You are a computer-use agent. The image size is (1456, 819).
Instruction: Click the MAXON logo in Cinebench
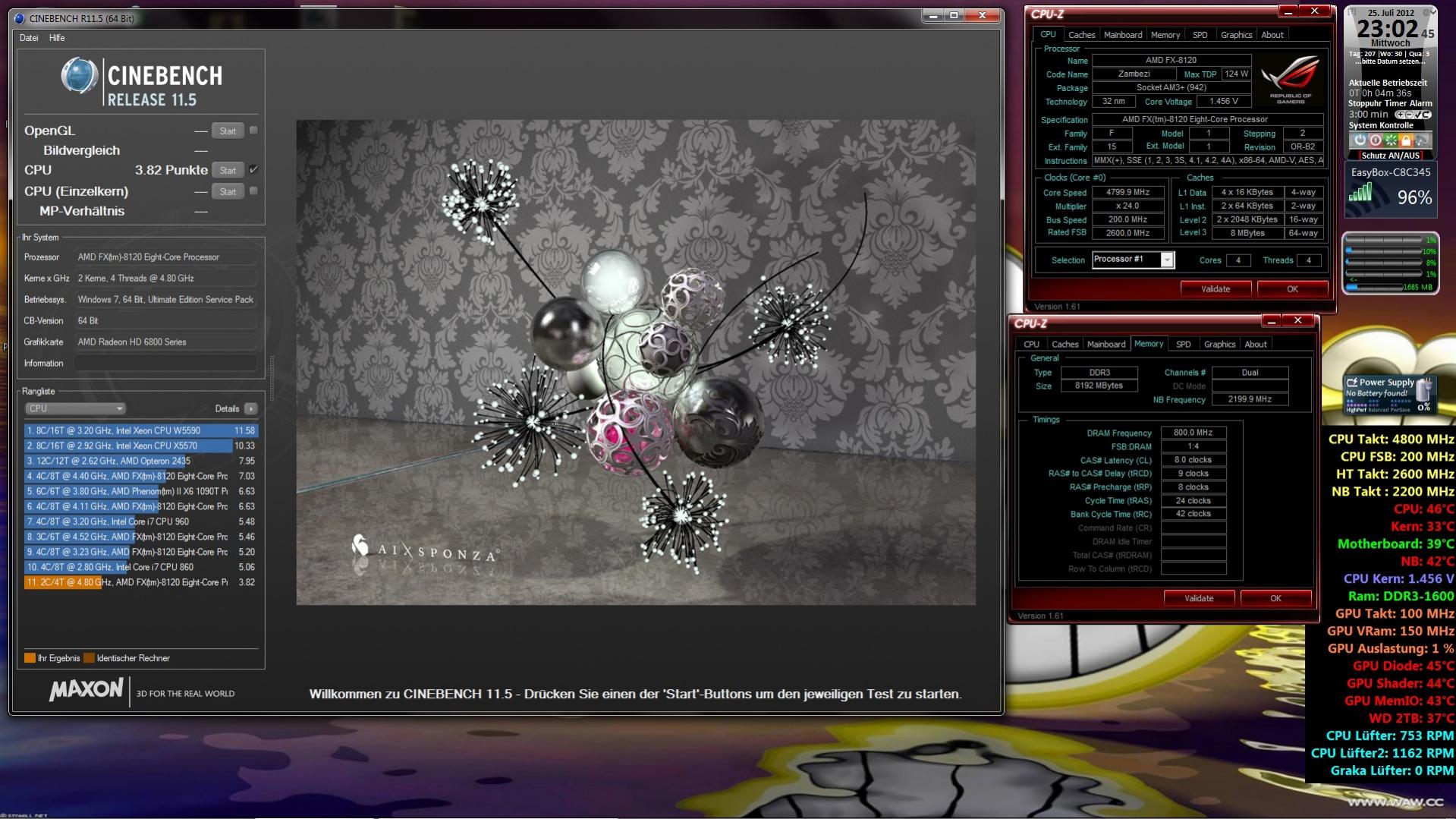click(86, 689)
